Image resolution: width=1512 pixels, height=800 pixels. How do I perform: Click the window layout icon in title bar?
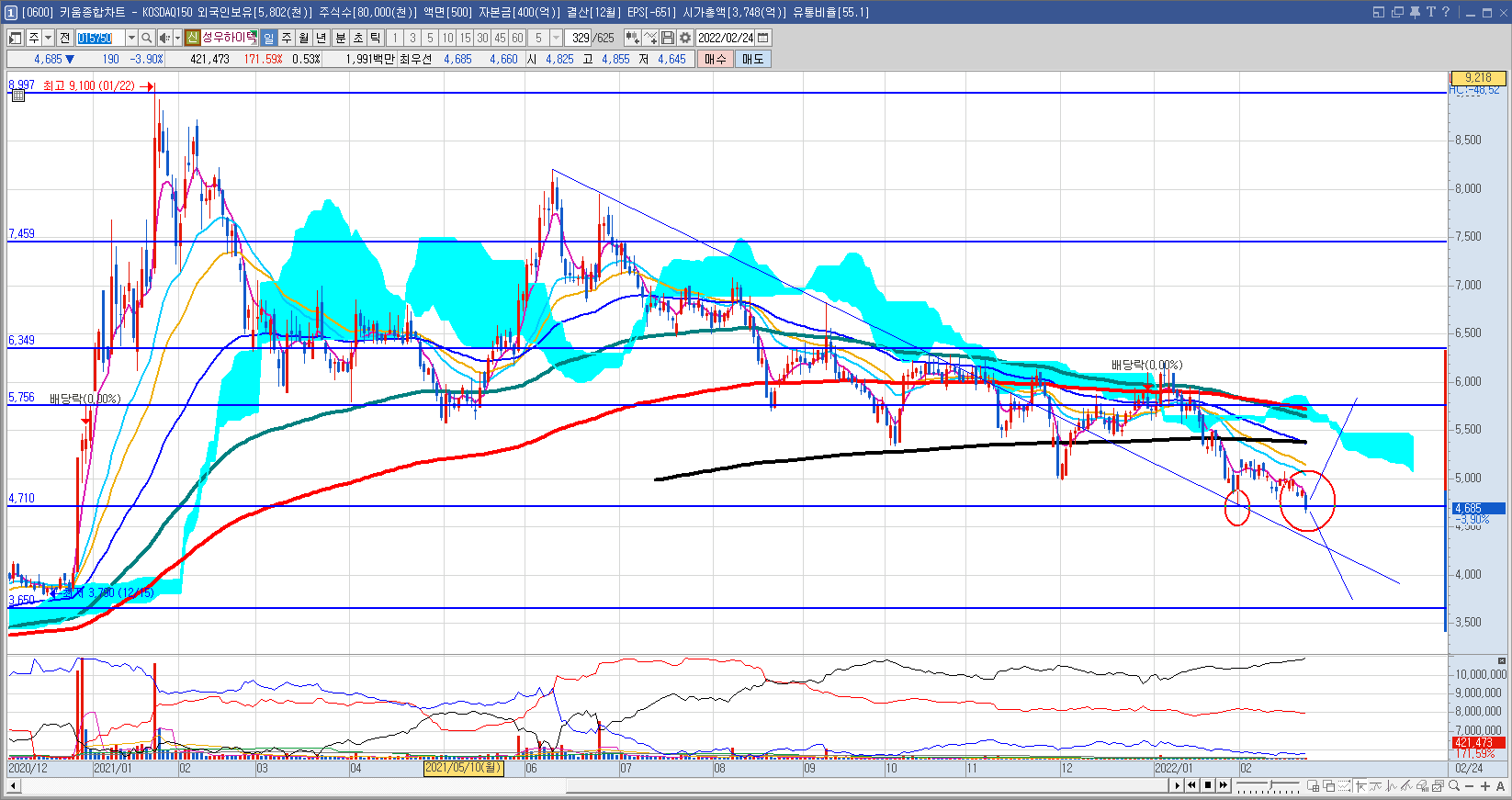coord(1379,12)
